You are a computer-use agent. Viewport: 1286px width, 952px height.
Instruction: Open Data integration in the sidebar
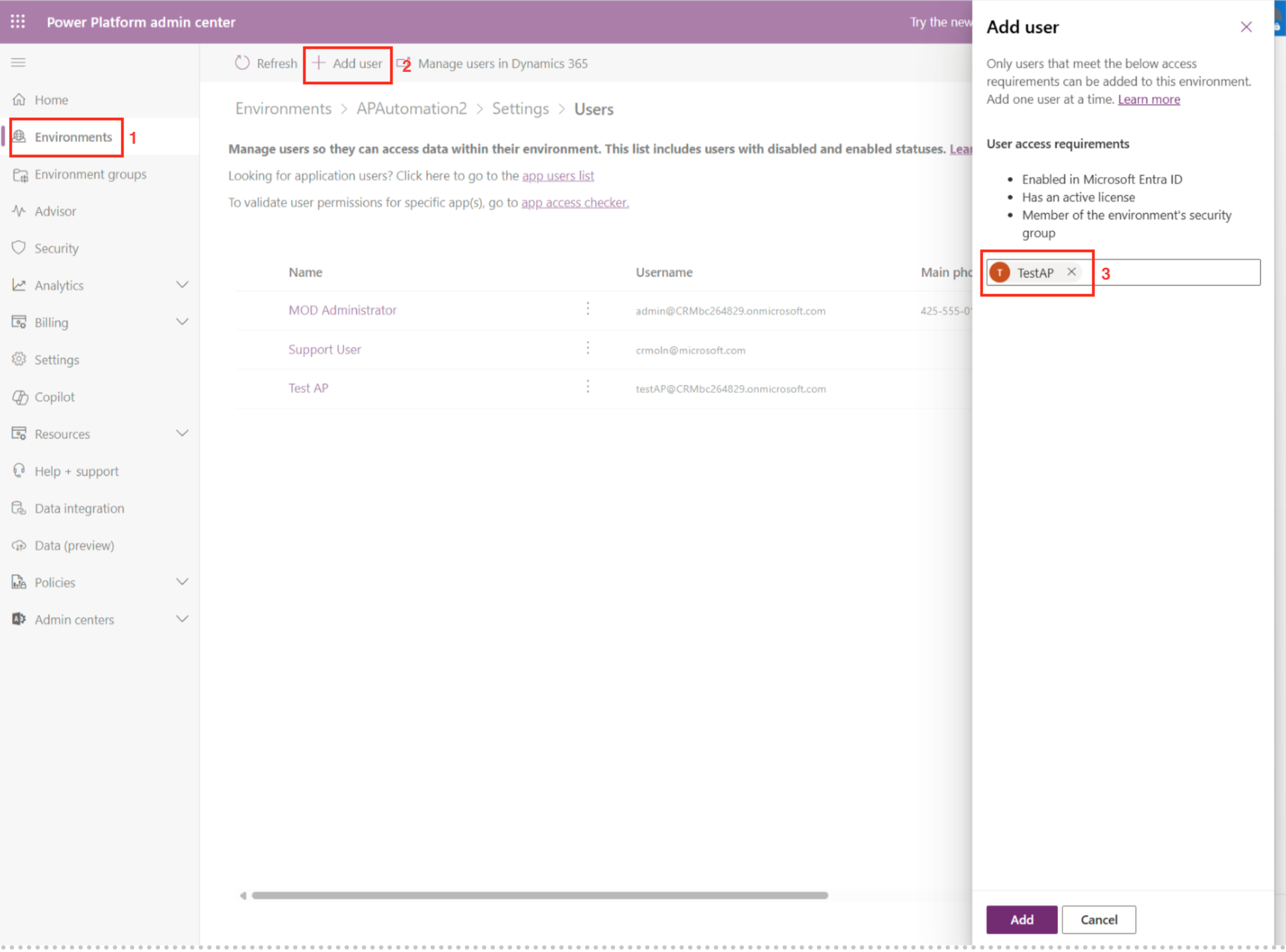(x=80, y=508)
